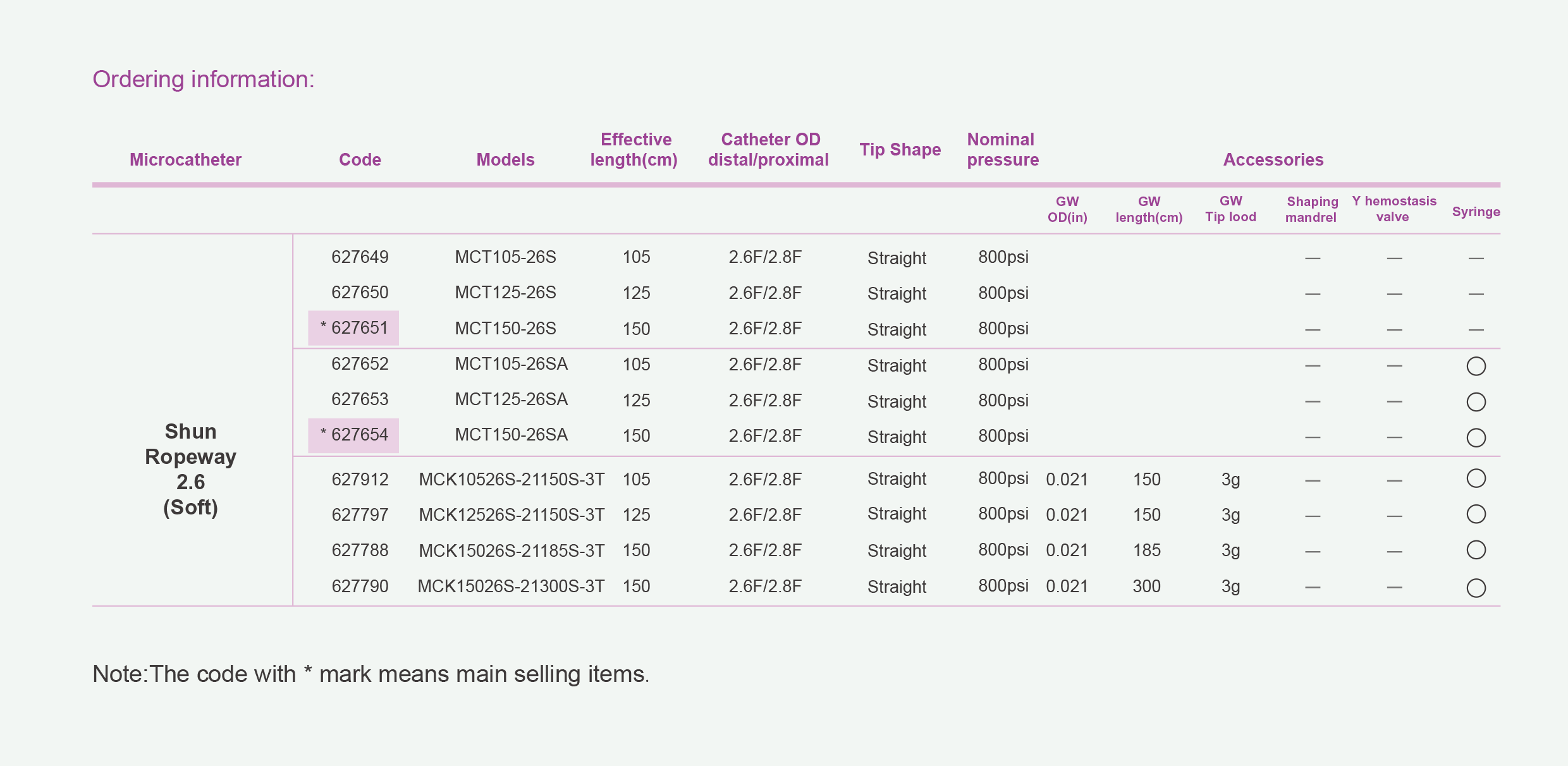Click the Catheter OD distal/proximal header
Screen dimensions: 1568x766
tap(769, 150)
